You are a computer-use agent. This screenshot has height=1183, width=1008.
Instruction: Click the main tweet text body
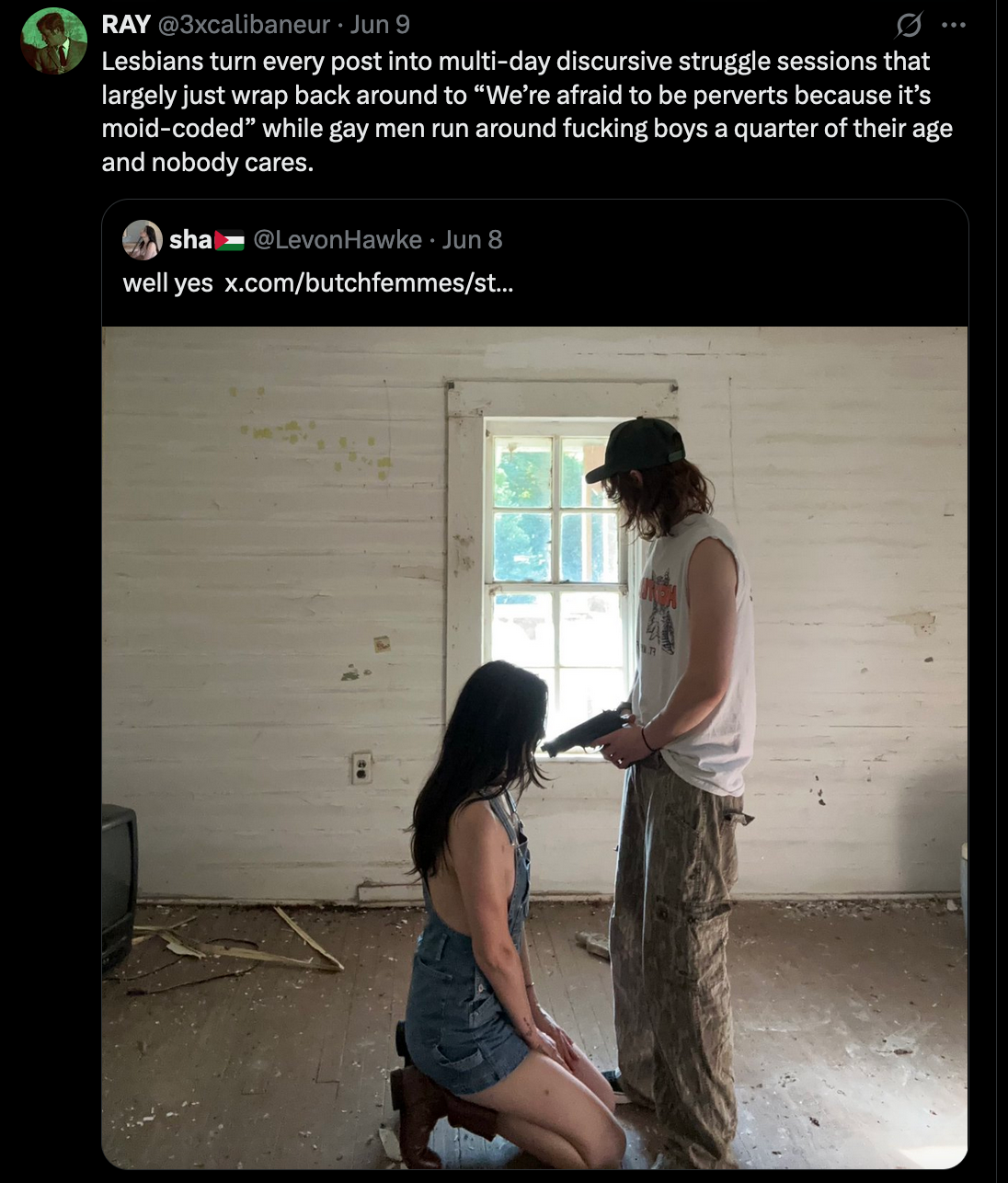[x=527, y=111]
